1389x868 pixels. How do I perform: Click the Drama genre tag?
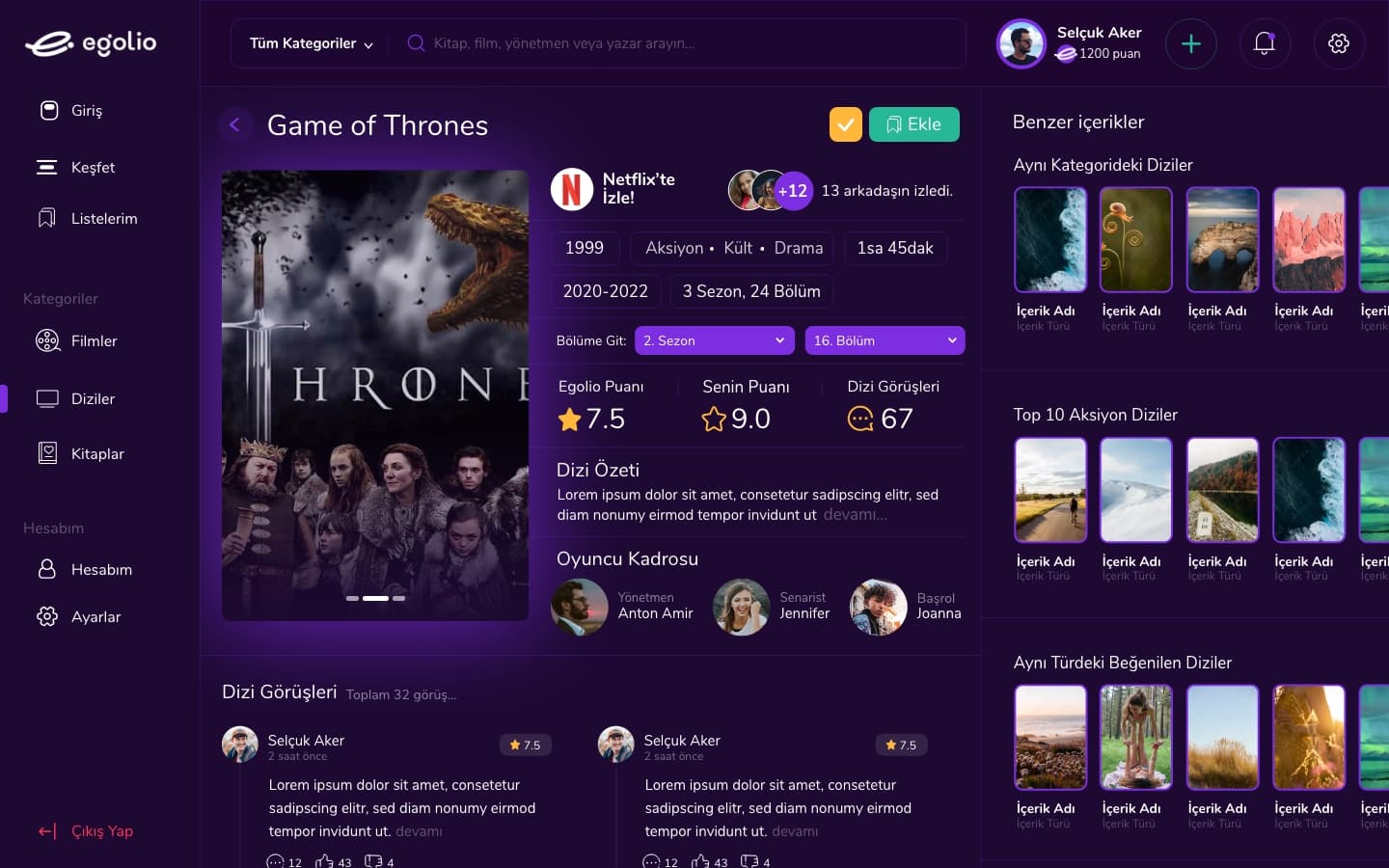point(799,248)
